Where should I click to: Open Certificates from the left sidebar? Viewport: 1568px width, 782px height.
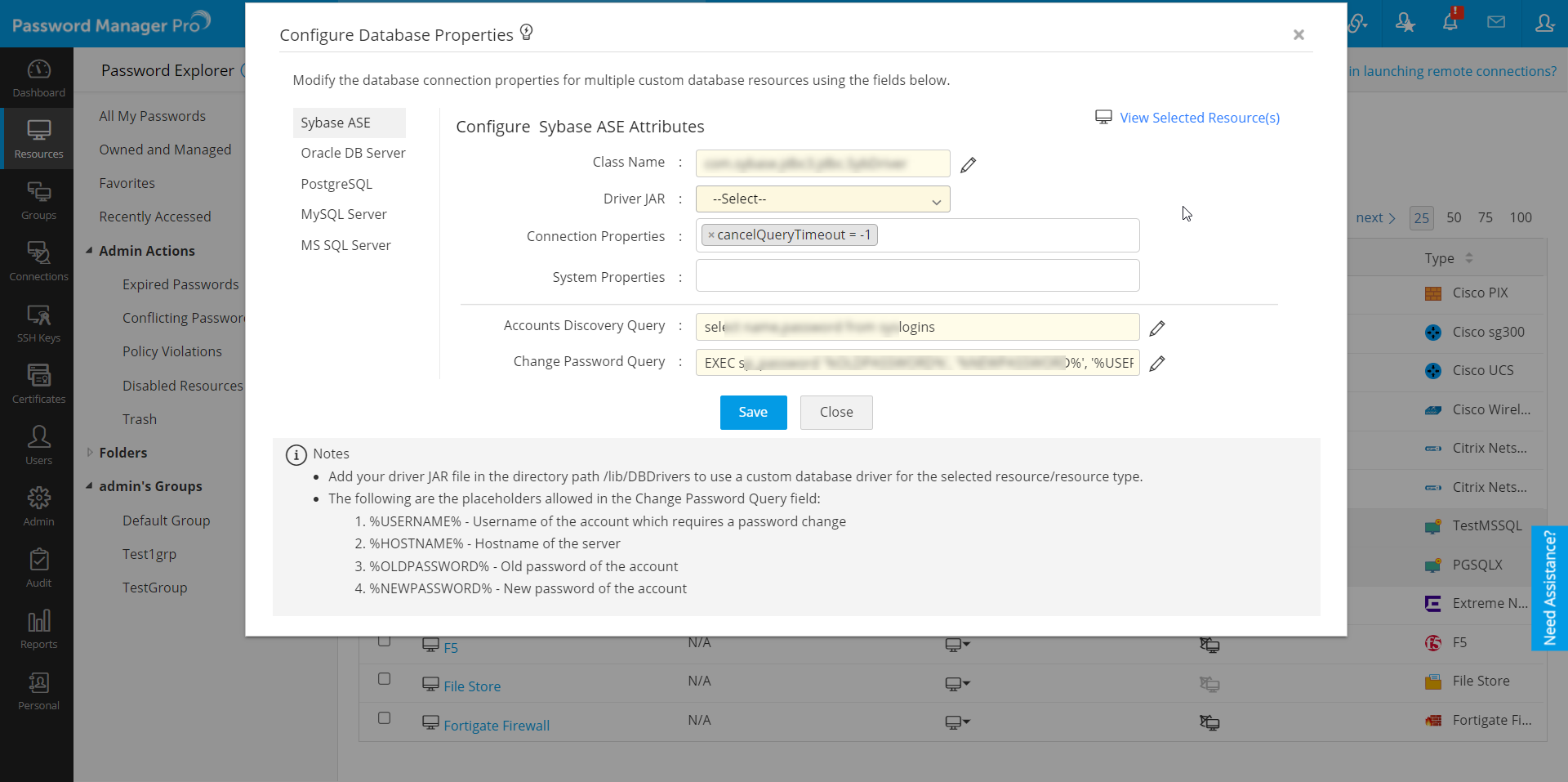38,385
